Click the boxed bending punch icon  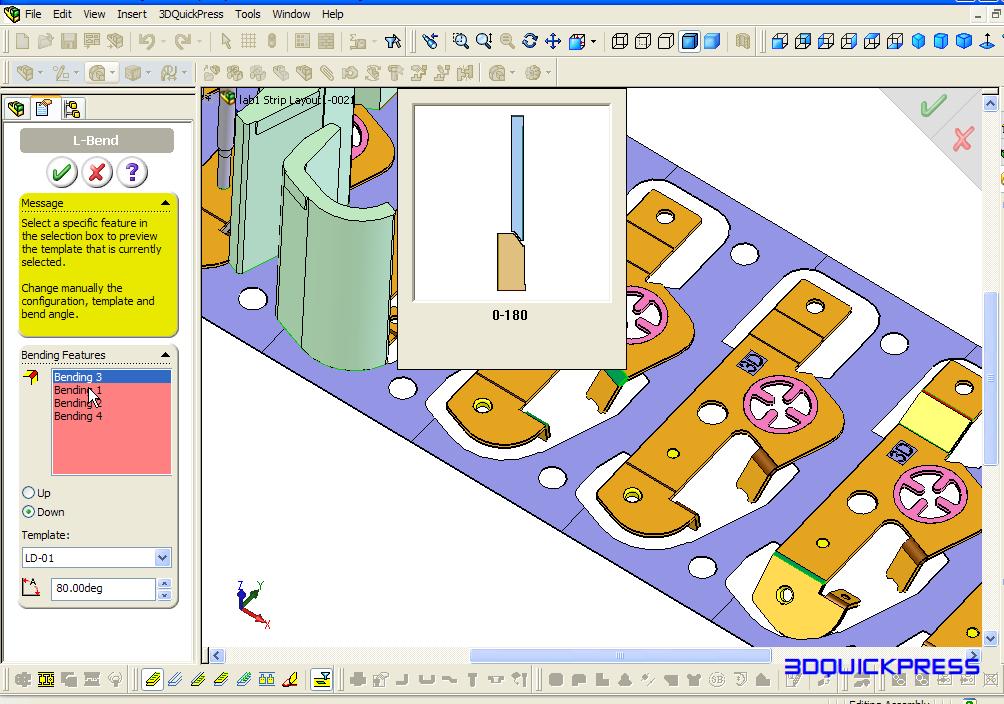click(321, 680)
